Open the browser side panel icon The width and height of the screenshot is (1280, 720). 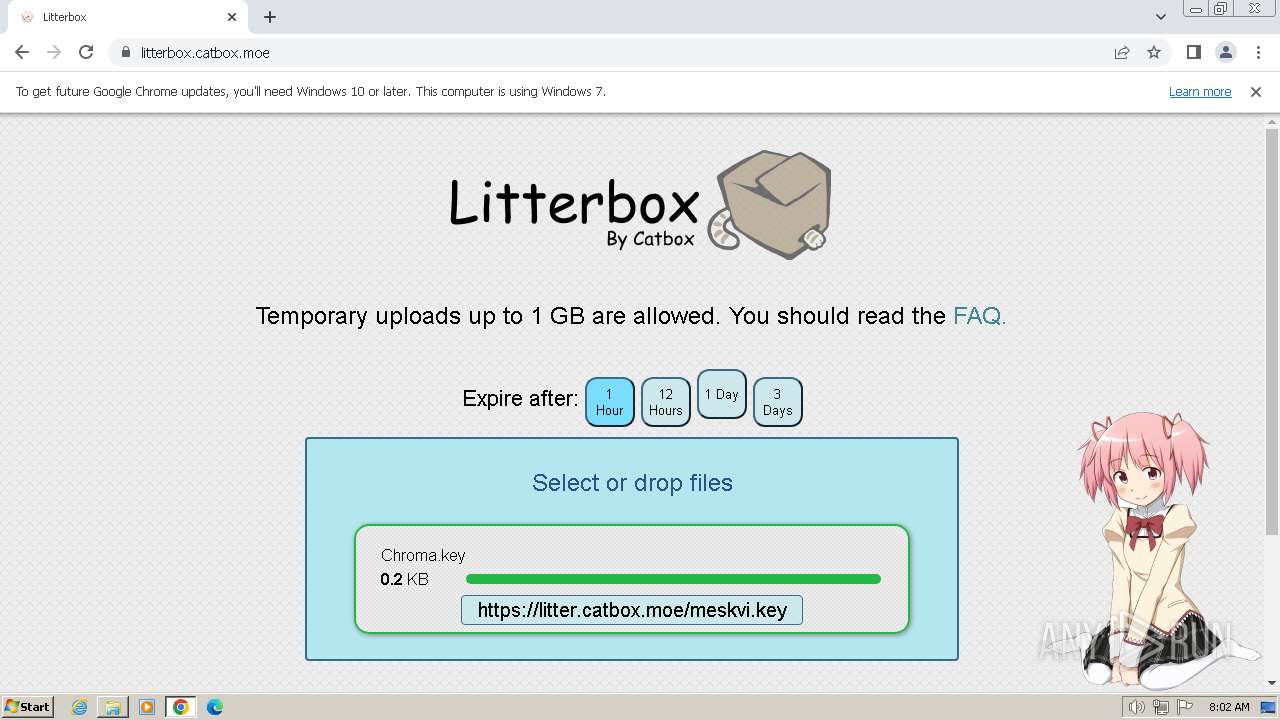point(1193,52)
